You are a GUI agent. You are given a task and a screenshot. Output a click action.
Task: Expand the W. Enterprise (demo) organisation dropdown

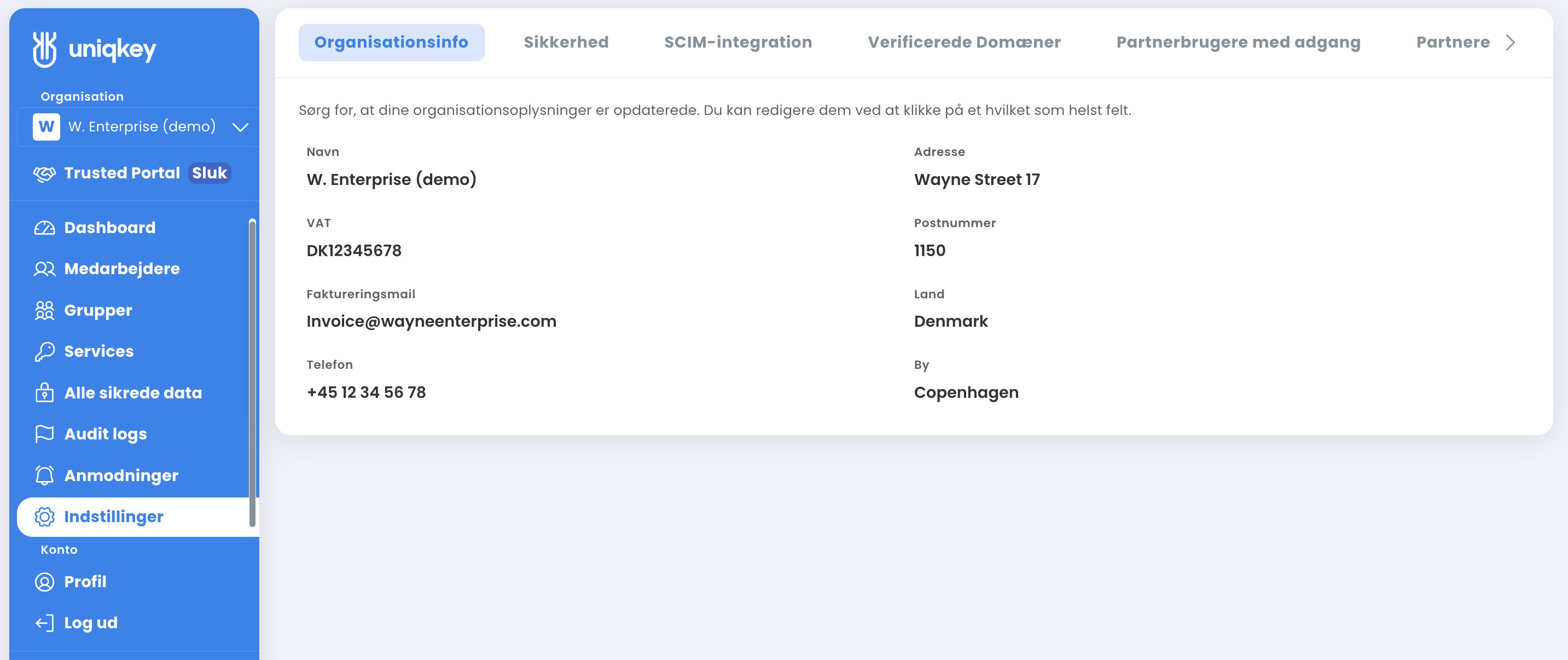click(x=138, y=126)
